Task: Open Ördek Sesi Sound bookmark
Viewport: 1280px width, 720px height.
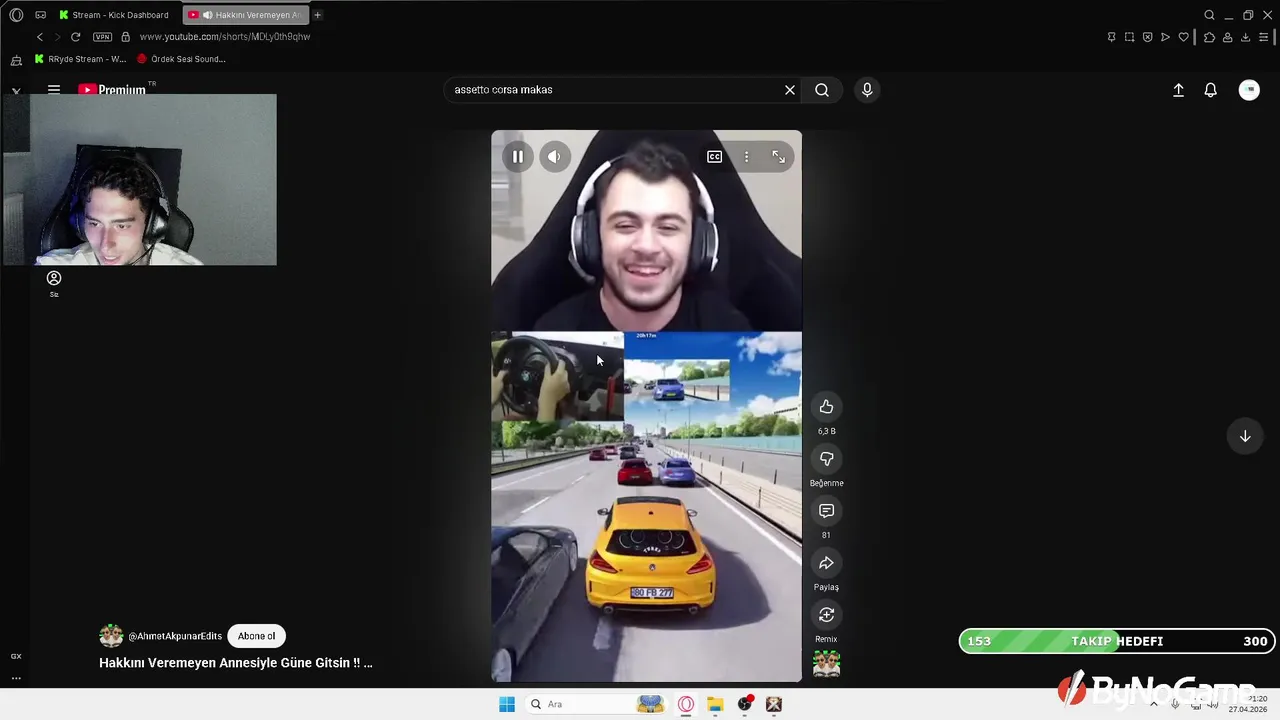Action: [x=181, y=59]
